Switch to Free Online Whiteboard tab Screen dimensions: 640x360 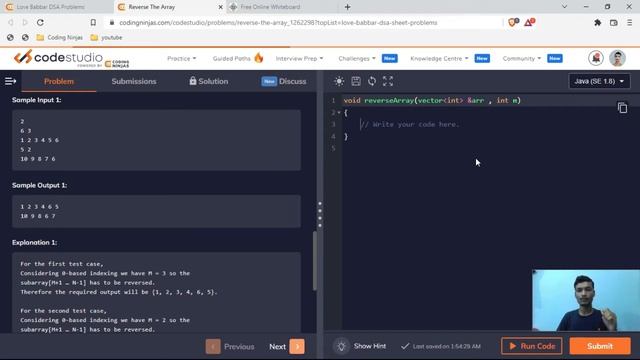point(270,7)
